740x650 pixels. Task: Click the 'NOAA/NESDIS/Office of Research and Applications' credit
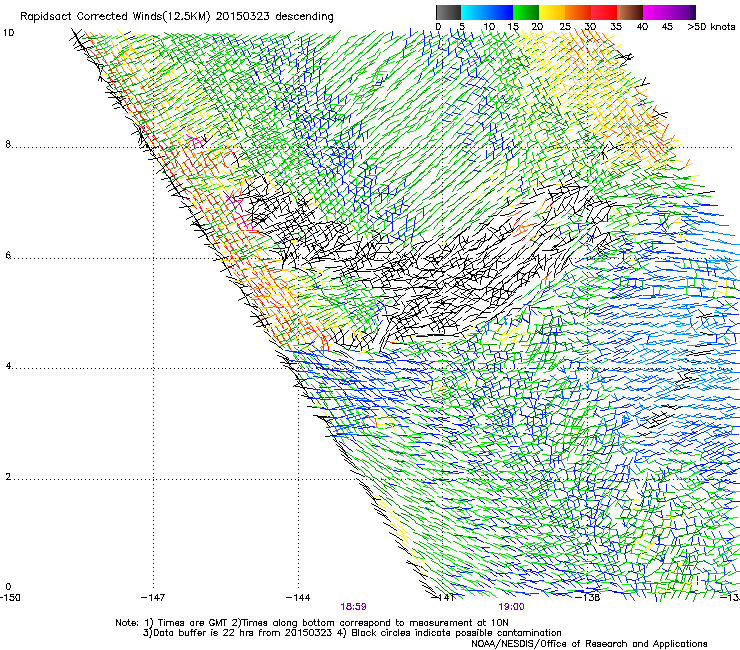click(x=589, y=644)
